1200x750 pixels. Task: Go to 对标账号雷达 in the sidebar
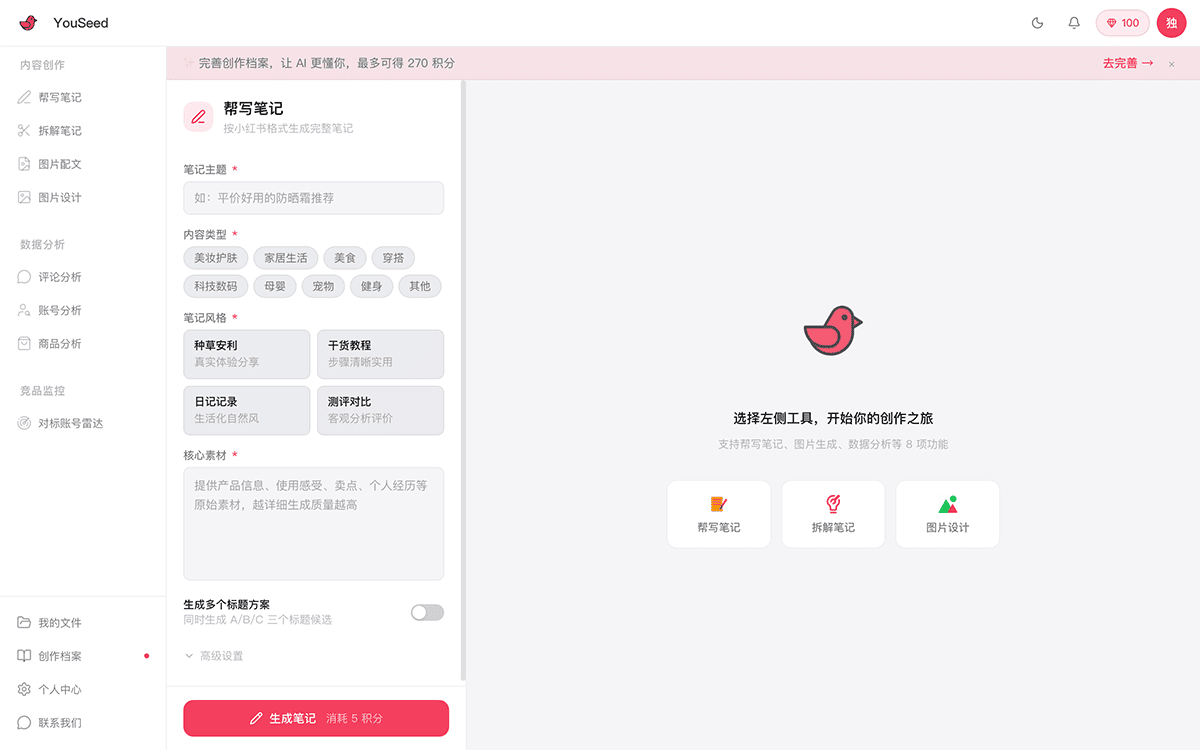tap(70, 423)
